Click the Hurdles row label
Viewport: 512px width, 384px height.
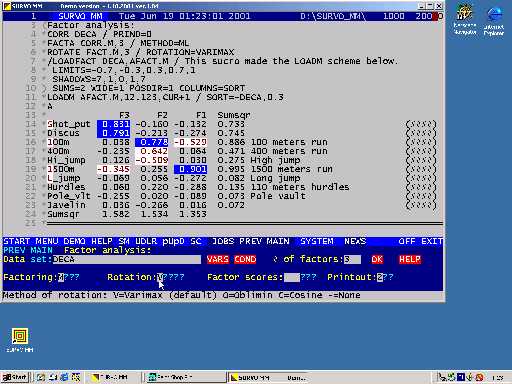(66, 187)
